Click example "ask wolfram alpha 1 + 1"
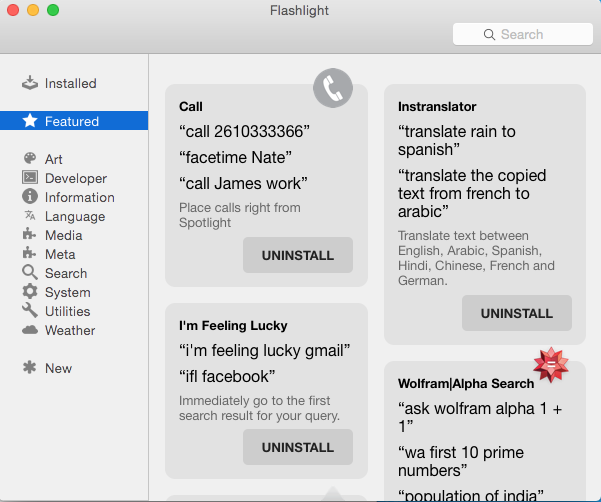 pos(479,417)
